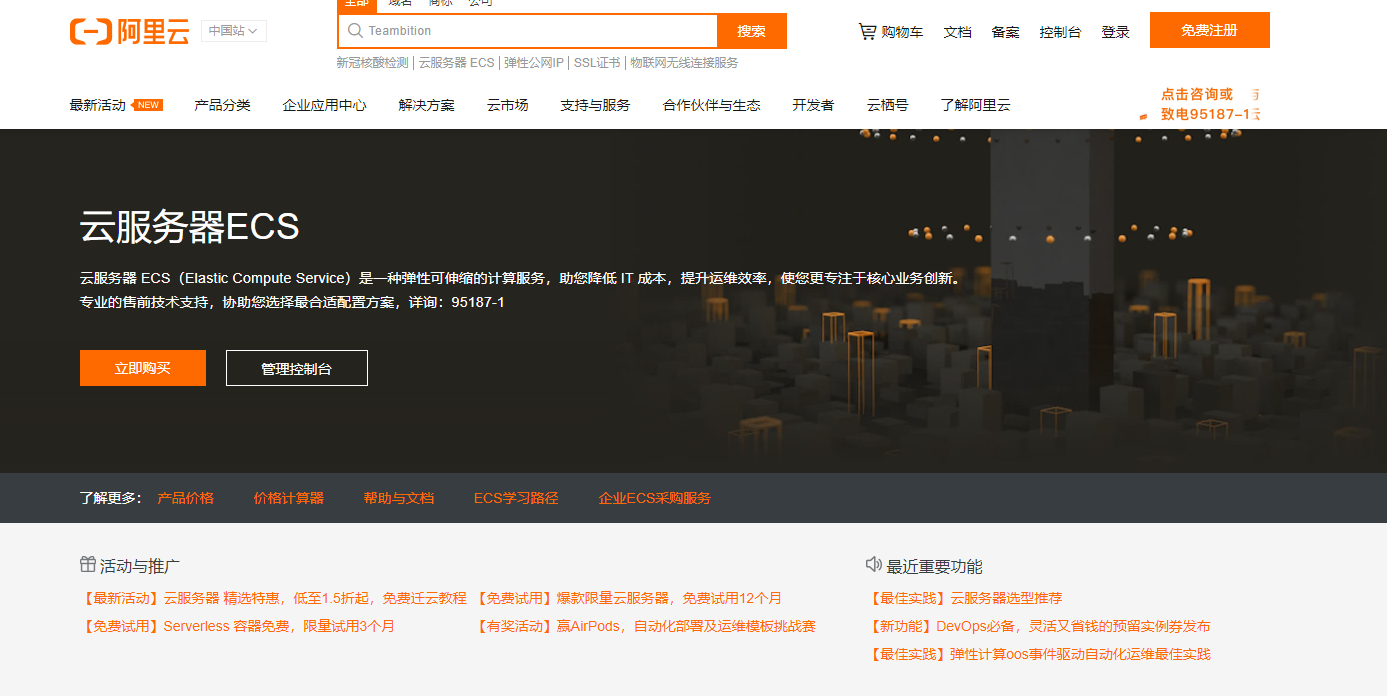Open the 备案 filing link

(1005, 32)
